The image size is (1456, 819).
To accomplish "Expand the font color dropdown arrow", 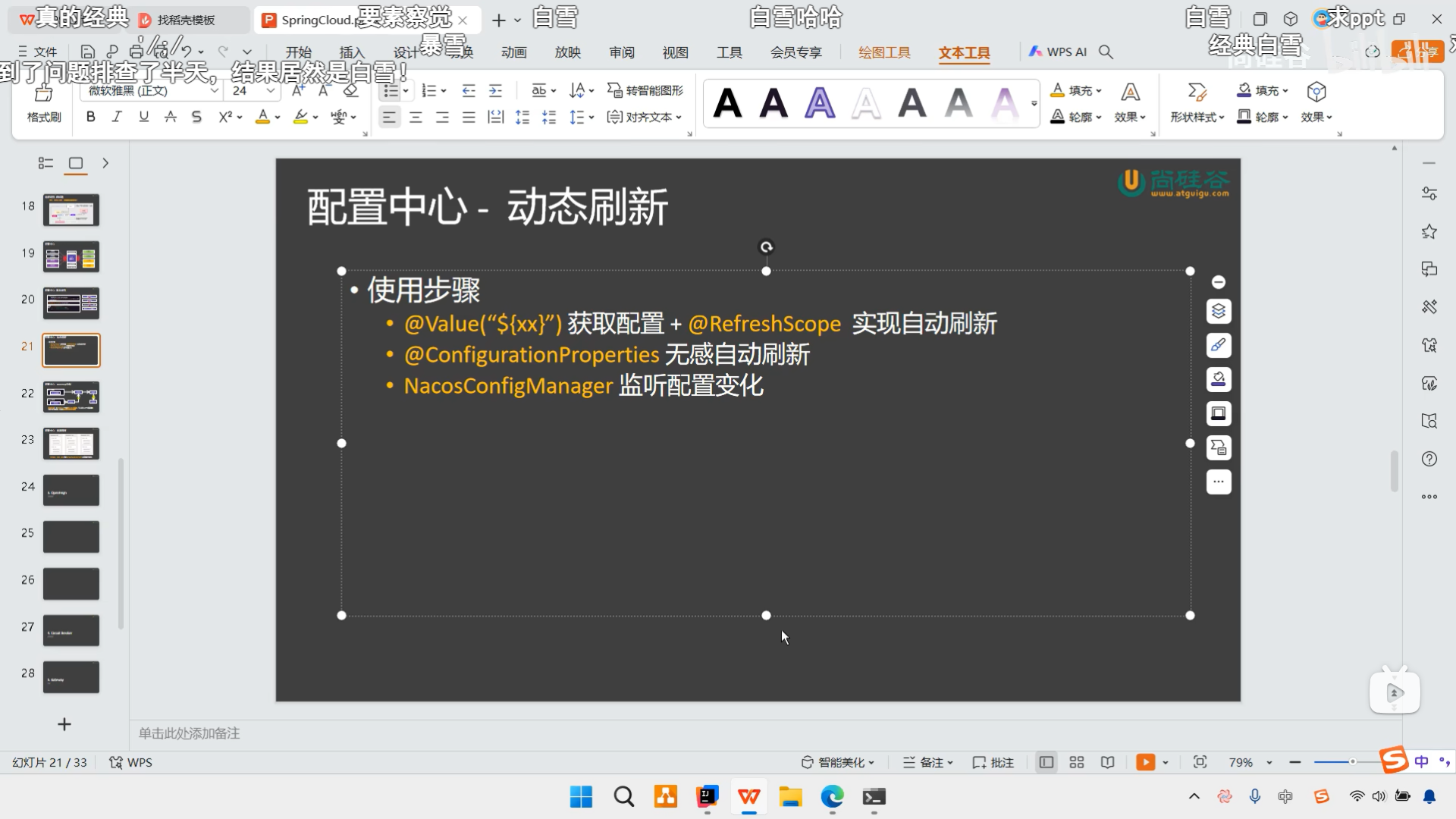I will coord(278,117).
